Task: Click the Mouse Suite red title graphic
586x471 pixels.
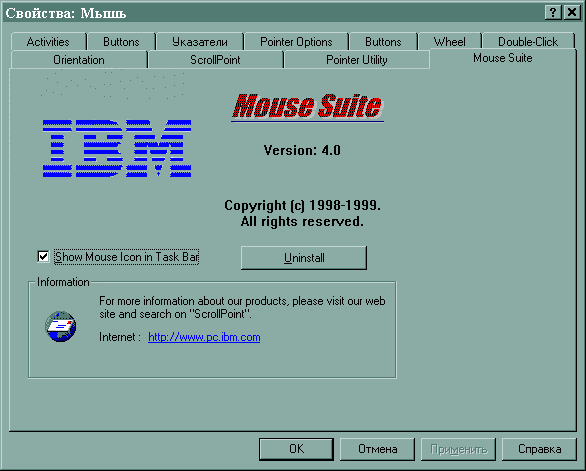Action: tap(308, 107)
